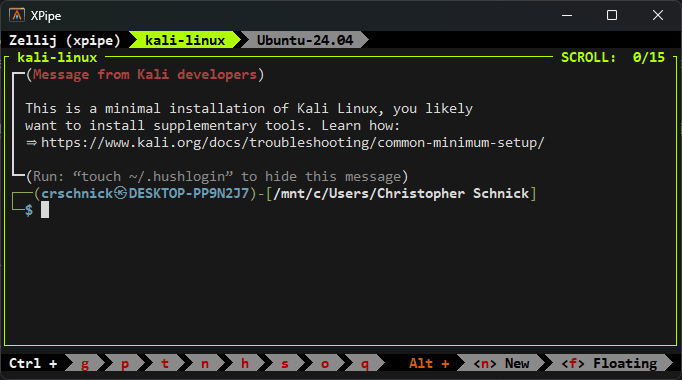Image resolution: width=682 pixels, height=380 pixels.
Task: Click the /mnt/c/Users/Christopher Schnick path
Action: coord(401,193)
